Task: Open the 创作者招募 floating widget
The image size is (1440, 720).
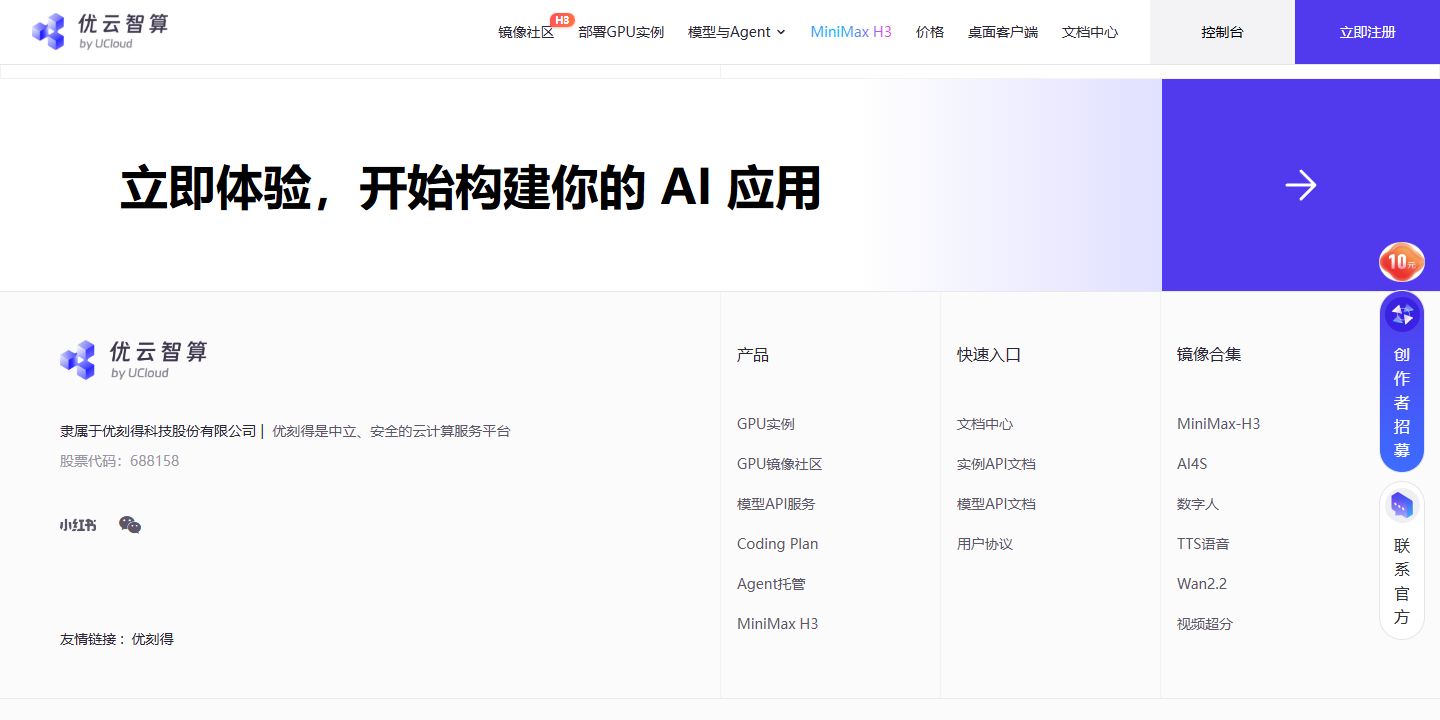Action: pyautogui.click(x=1402, y=382)
